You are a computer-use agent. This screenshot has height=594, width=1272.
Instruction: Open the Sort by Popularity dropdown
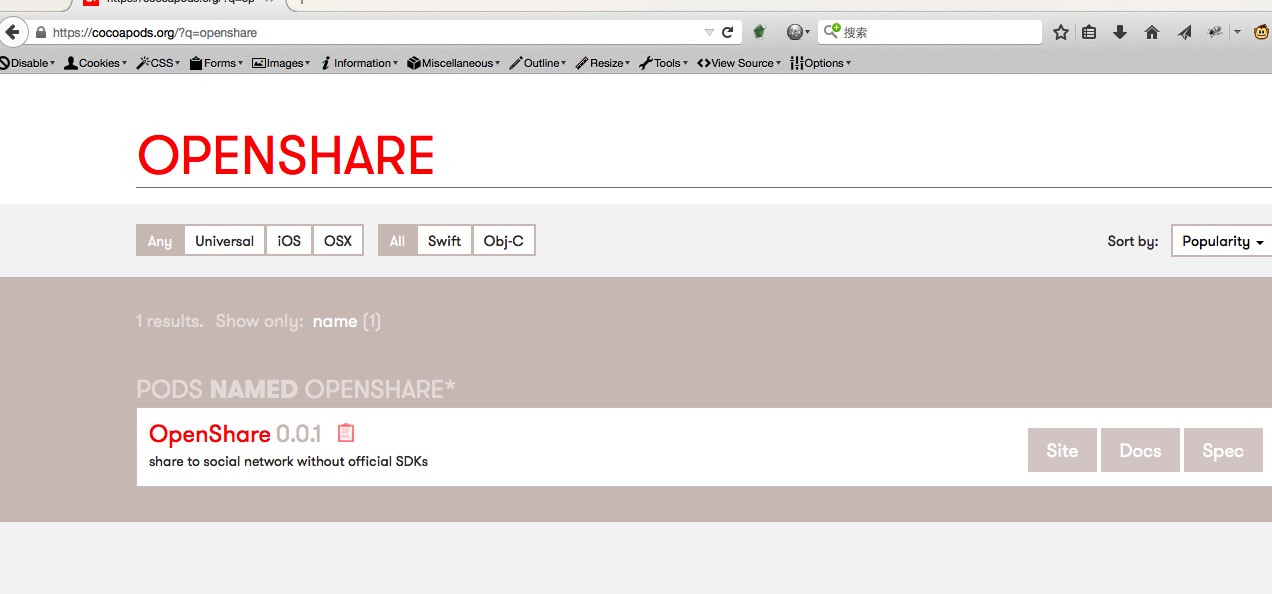coord(1222,241)
